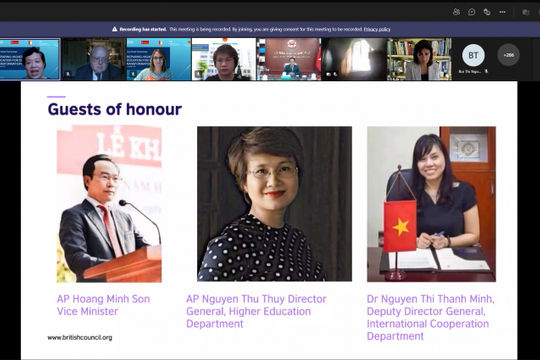Click muted mic icon on short-haired woman's tile

click(198, 74)
